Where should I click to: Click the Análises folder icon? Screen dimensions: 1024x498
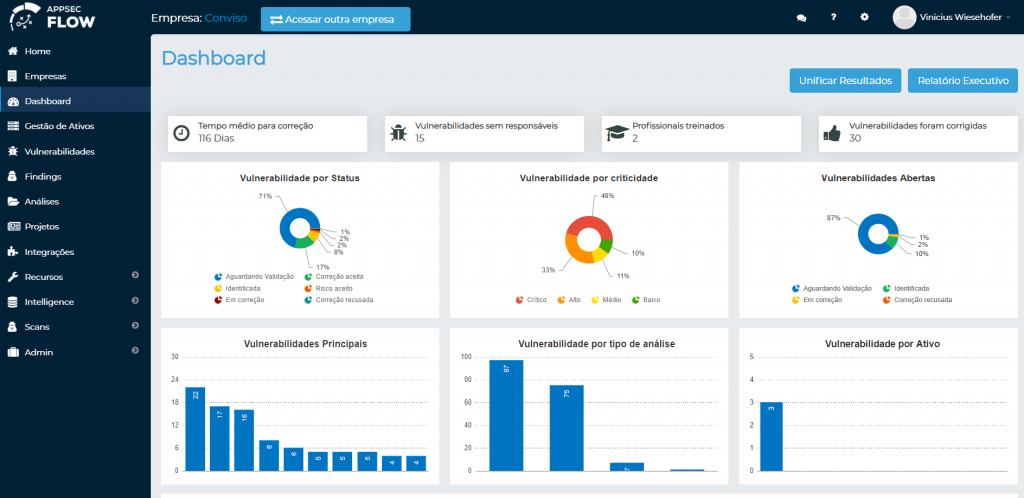(12, 201)
